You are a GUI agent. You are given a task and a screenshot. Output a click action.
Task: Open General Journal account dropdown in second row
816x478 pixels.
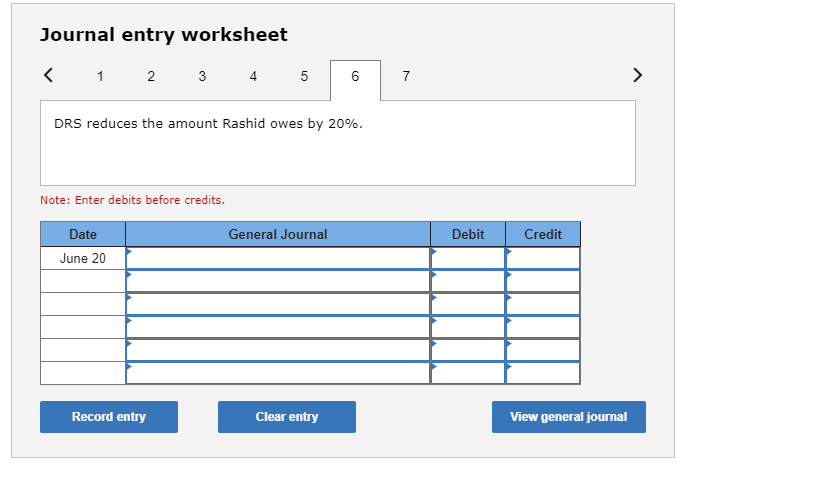[278, 281]
